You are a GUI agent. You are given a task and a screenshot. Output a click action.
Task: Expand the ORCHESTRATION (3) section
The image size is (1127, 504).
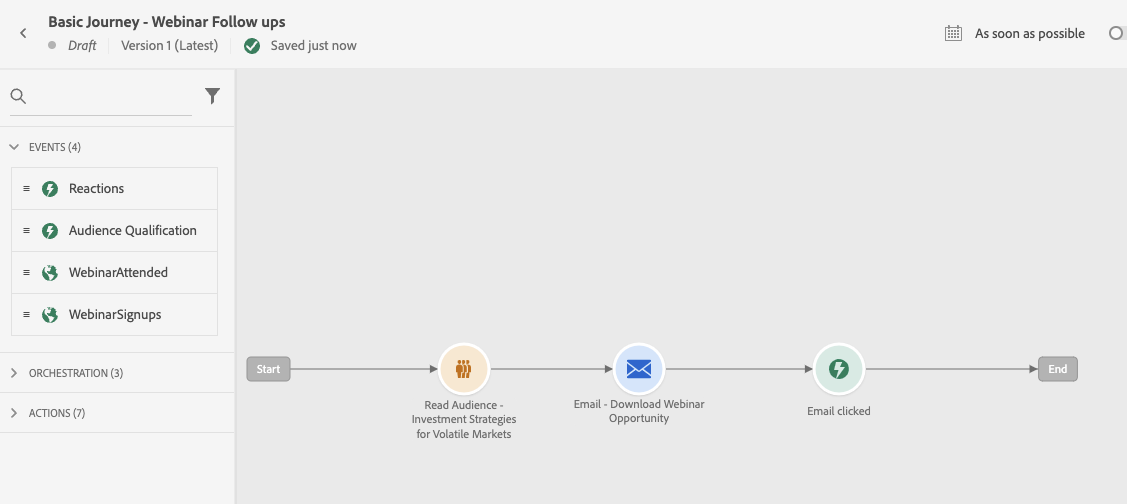click(14, 373)
